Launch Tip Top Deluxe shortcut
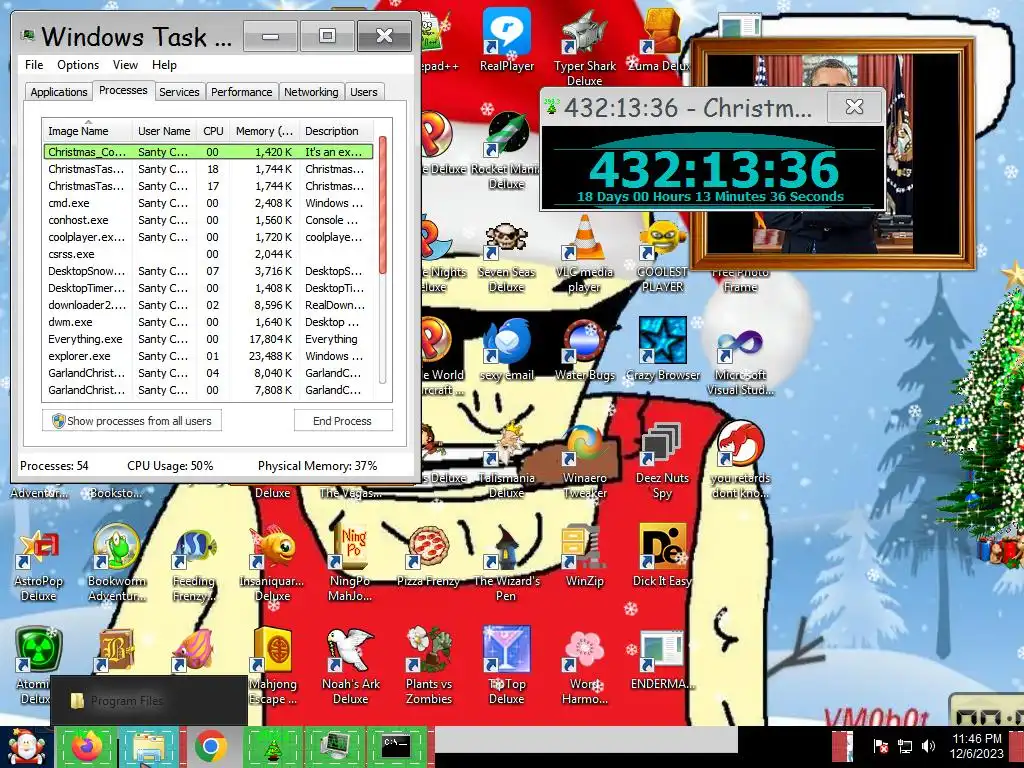 click(507, 666)
